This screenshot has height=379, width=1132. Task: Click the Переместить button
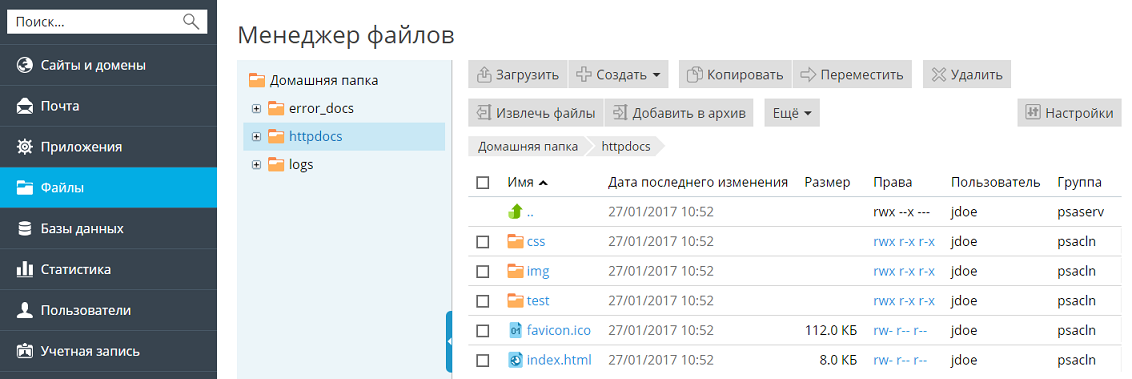pyautogui.click(x=853, y=74)
